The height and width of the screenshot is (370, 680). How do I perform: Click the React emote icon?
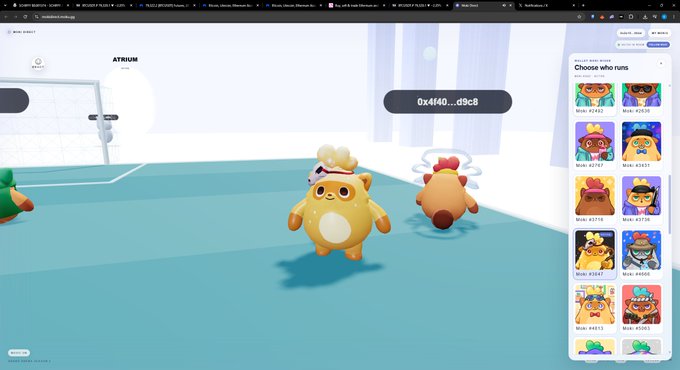point(38,63)
